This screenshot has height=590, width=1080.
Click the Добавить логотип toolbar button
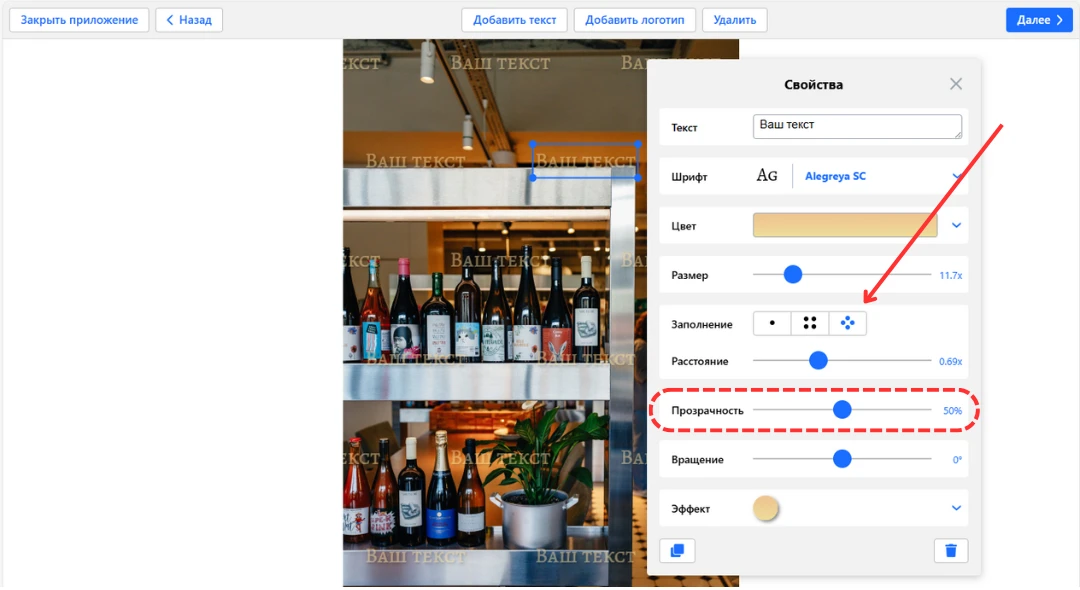[x=634, y=20]
